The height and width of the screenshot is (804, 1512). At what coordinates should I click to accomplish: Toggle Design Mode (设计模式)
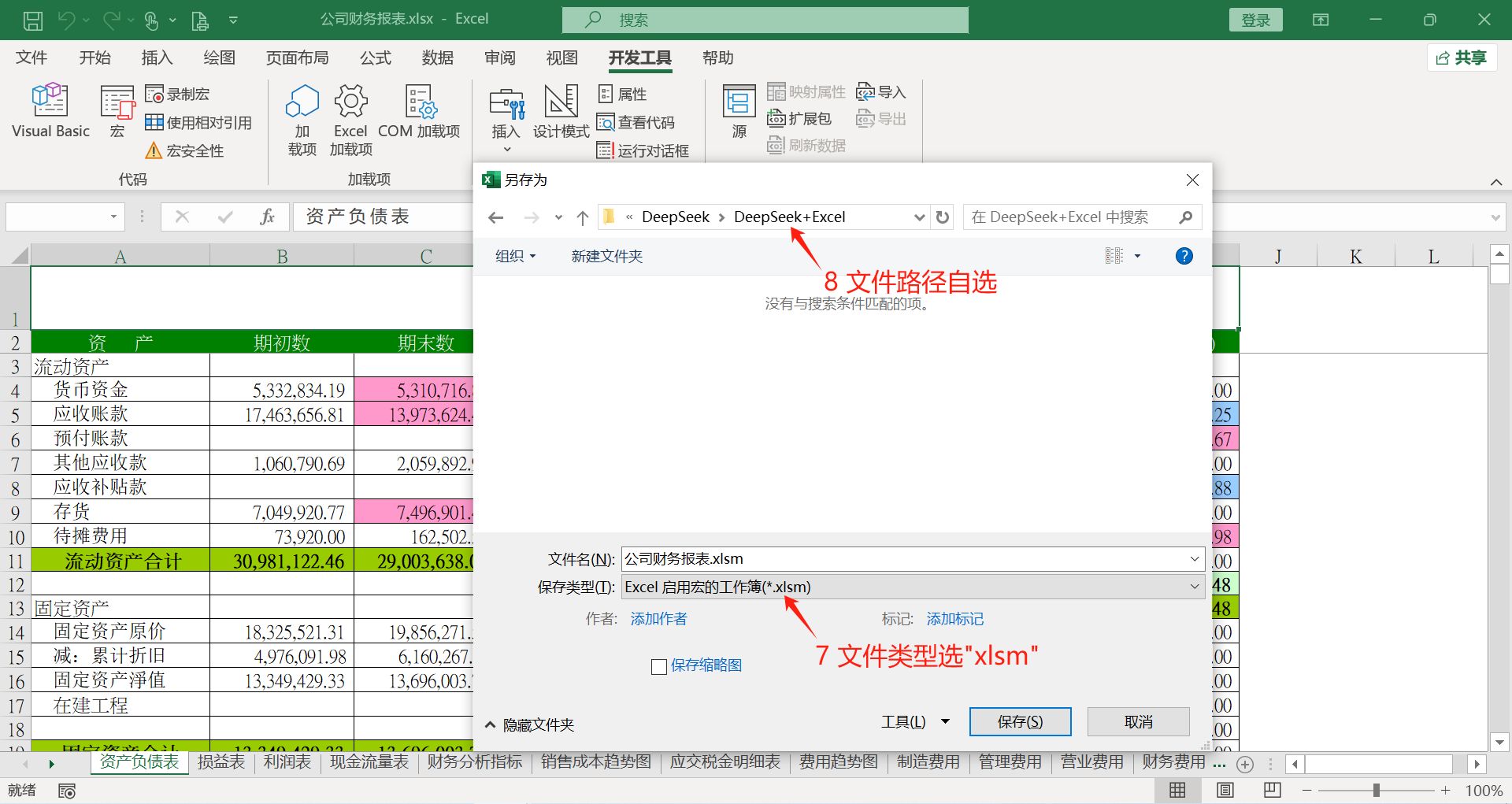(x=561, y=111)
